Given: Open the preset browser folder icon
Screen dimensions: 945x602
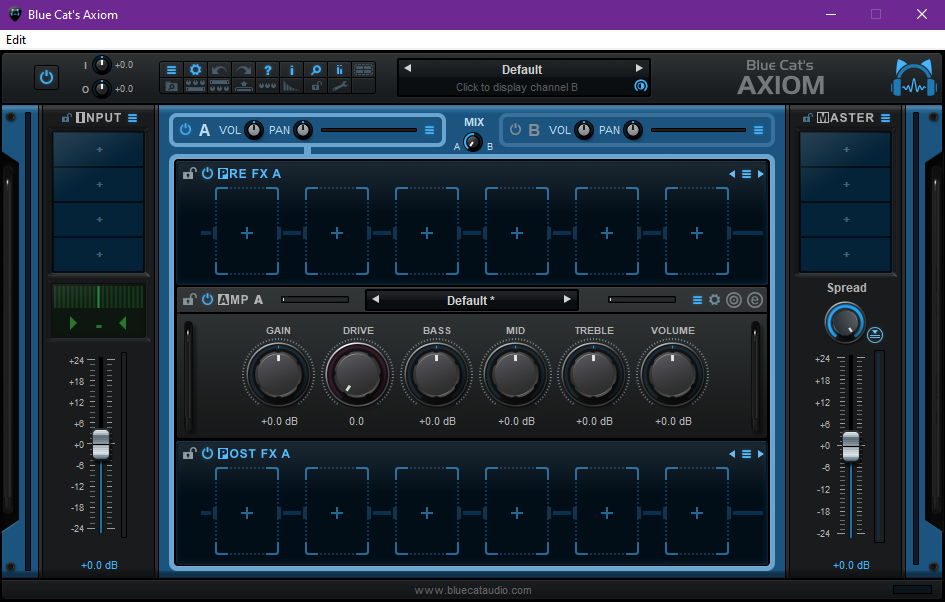Looking at the screenshot, I should pos(171,86).
